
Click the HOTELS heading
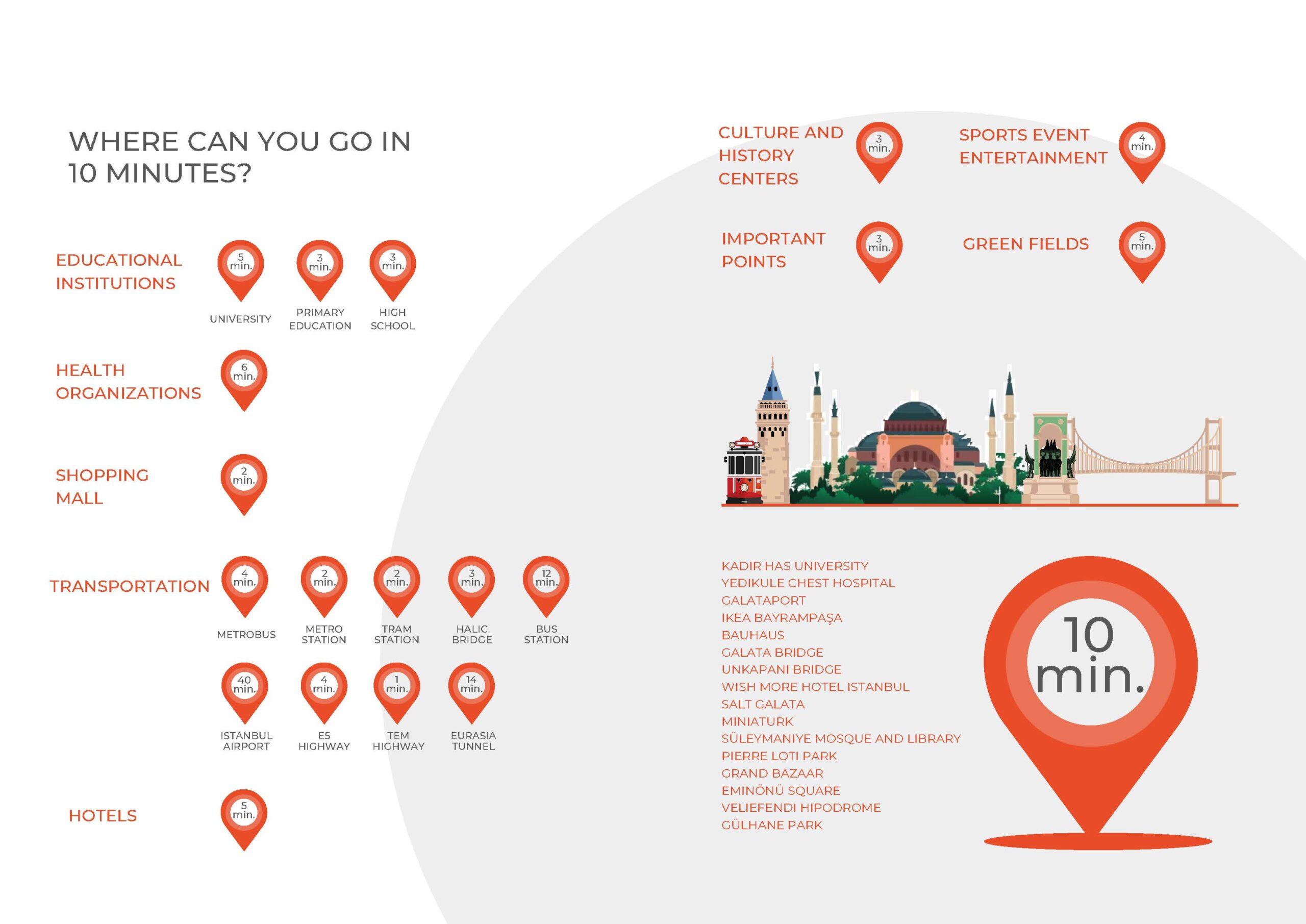coord(103,815)
